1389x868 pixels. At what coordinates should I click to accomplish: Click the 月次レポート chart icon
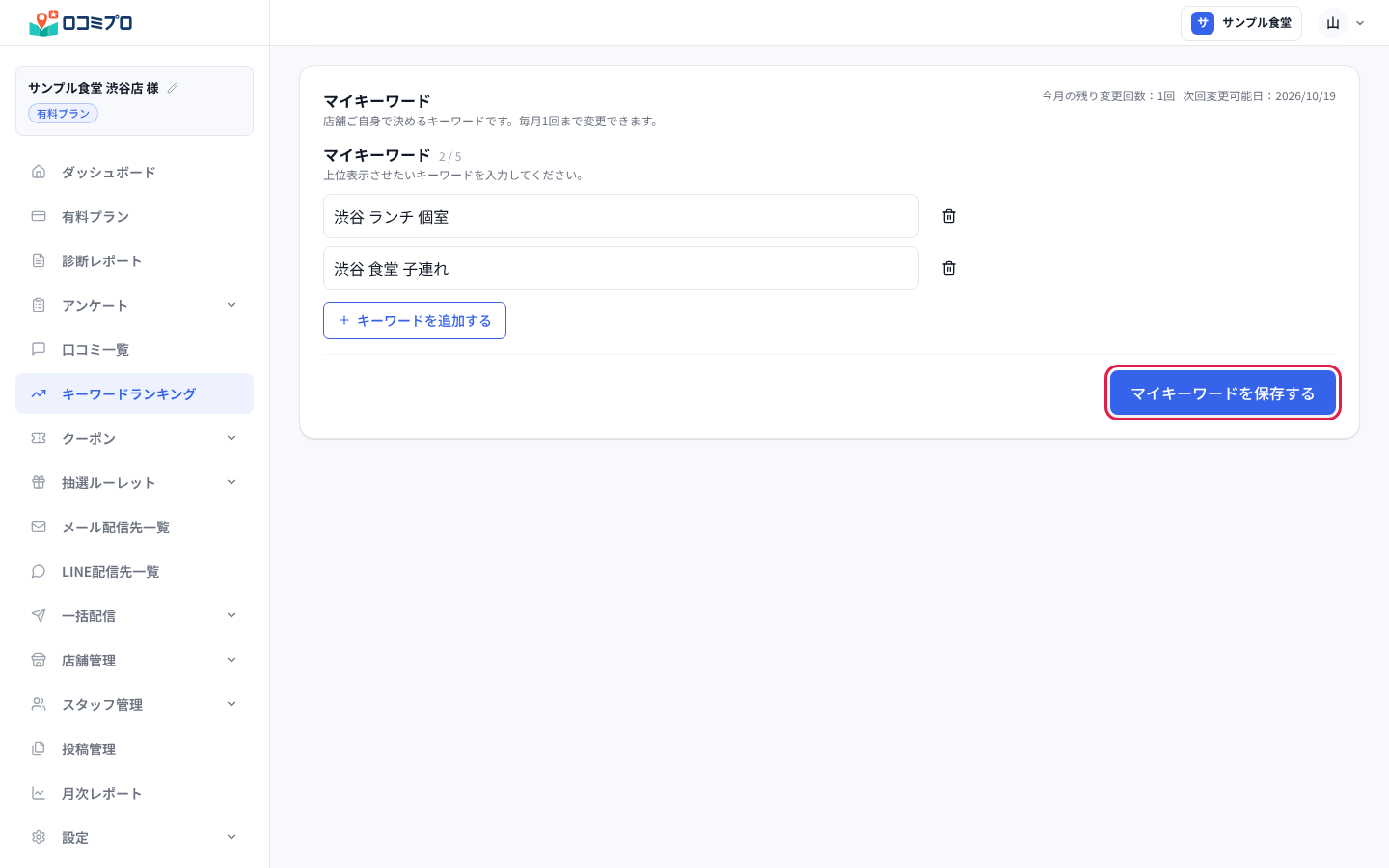coord(39,793)
